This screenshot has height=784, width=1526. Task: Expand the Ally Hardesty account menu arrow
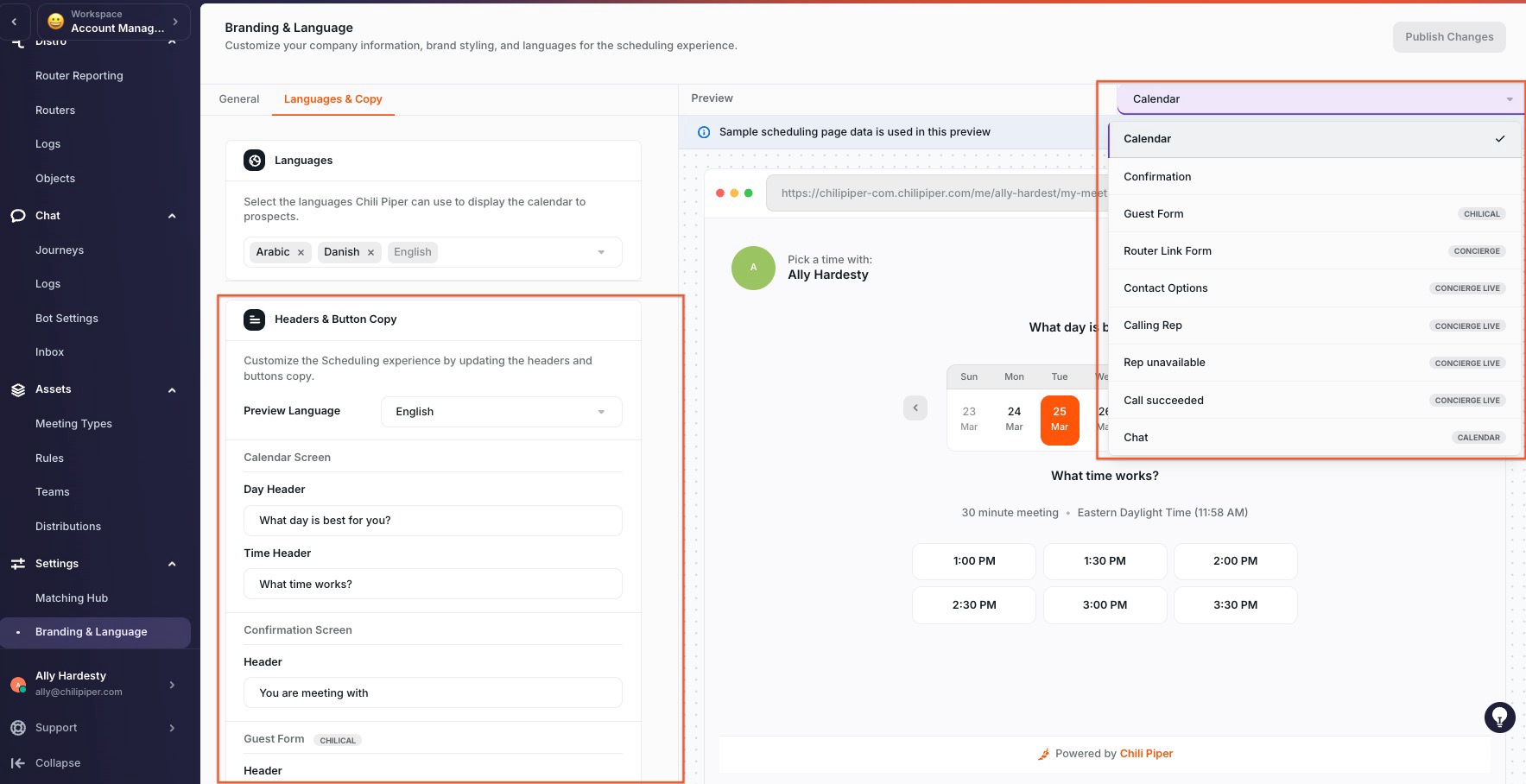click(172, 685)
